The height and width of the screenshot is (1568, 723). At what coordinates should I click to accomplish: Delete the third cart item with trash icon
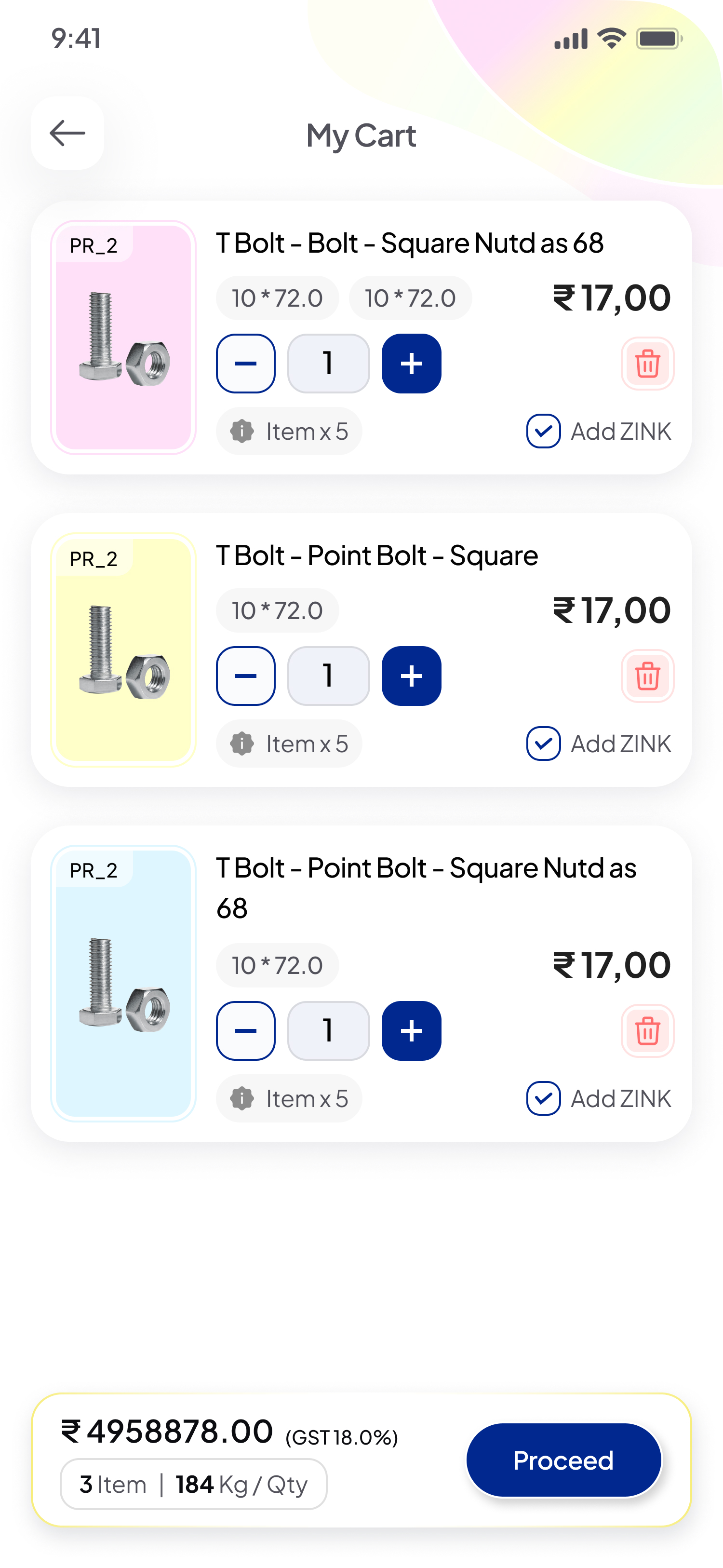tap(647, 1031)
